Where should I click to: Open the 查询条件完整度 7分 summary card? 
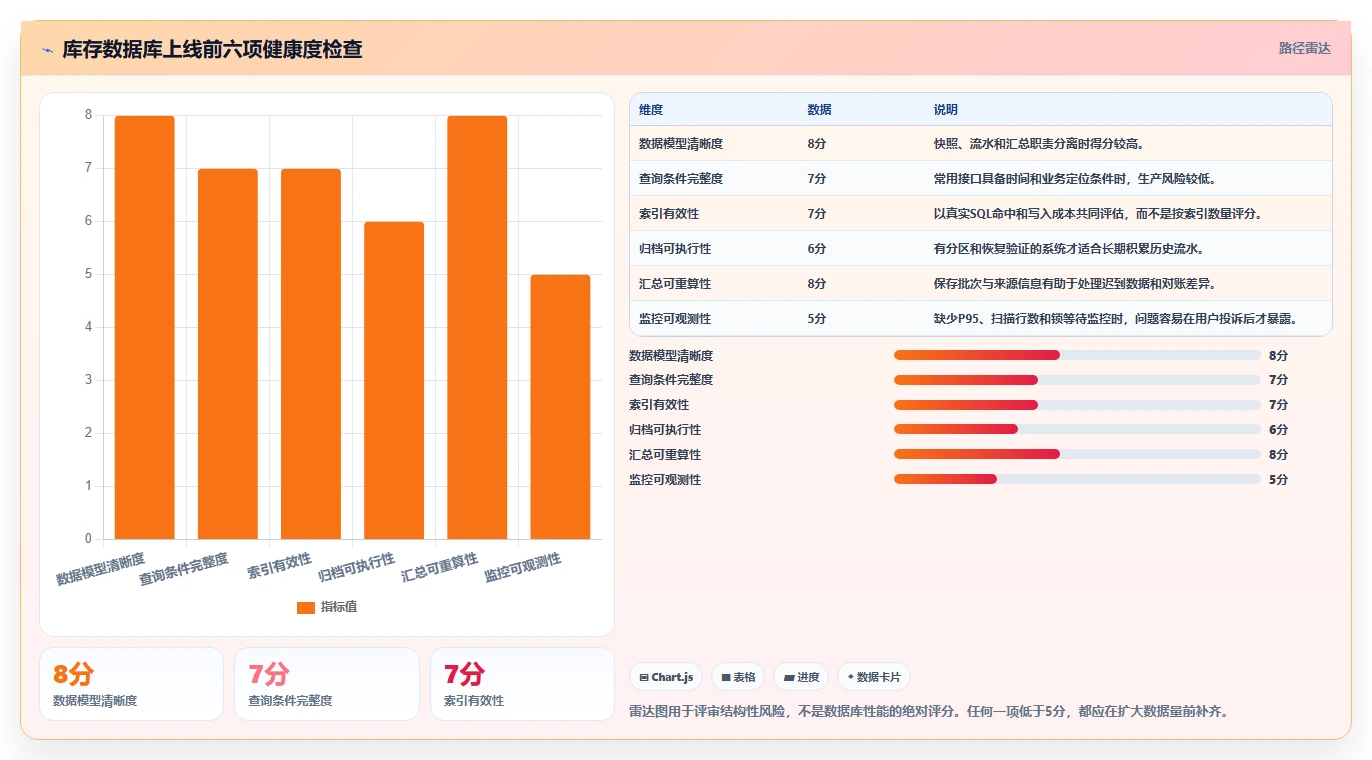tap(326, 684)
